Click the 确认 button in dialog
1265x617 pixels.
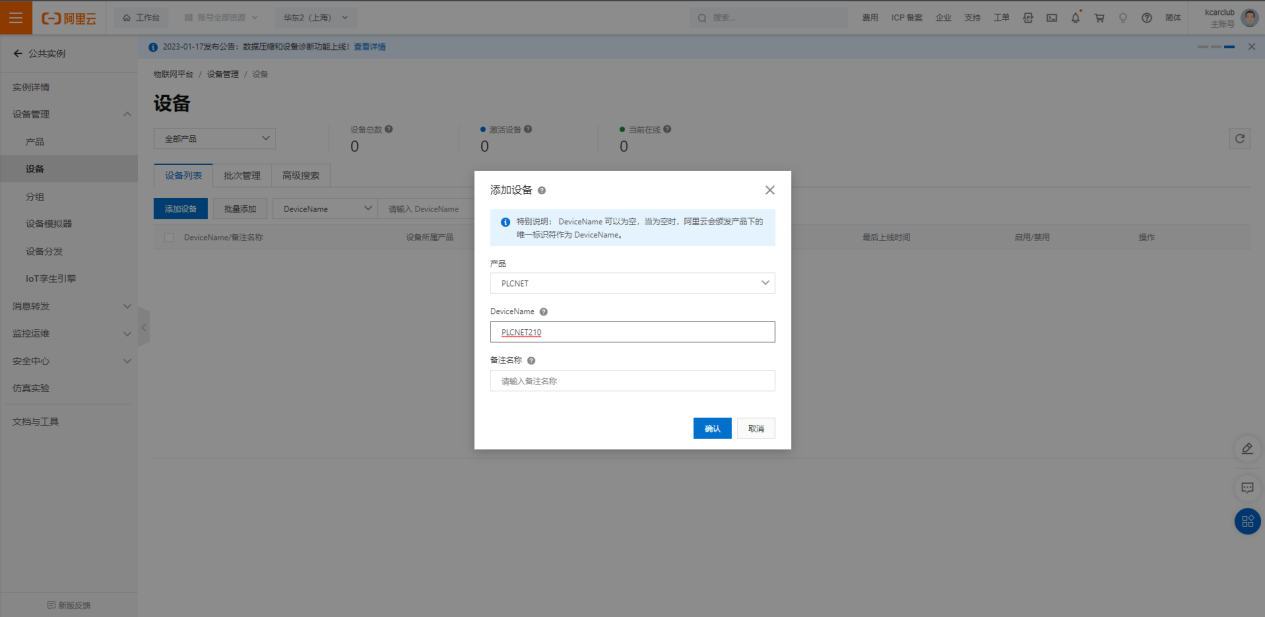712,428
